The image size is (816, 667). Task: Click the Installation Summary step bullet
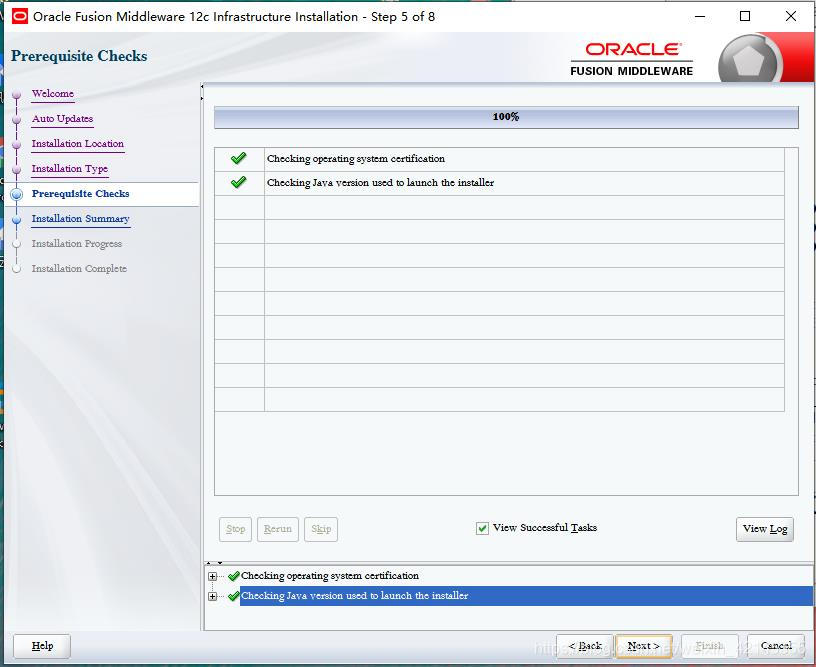17,219
